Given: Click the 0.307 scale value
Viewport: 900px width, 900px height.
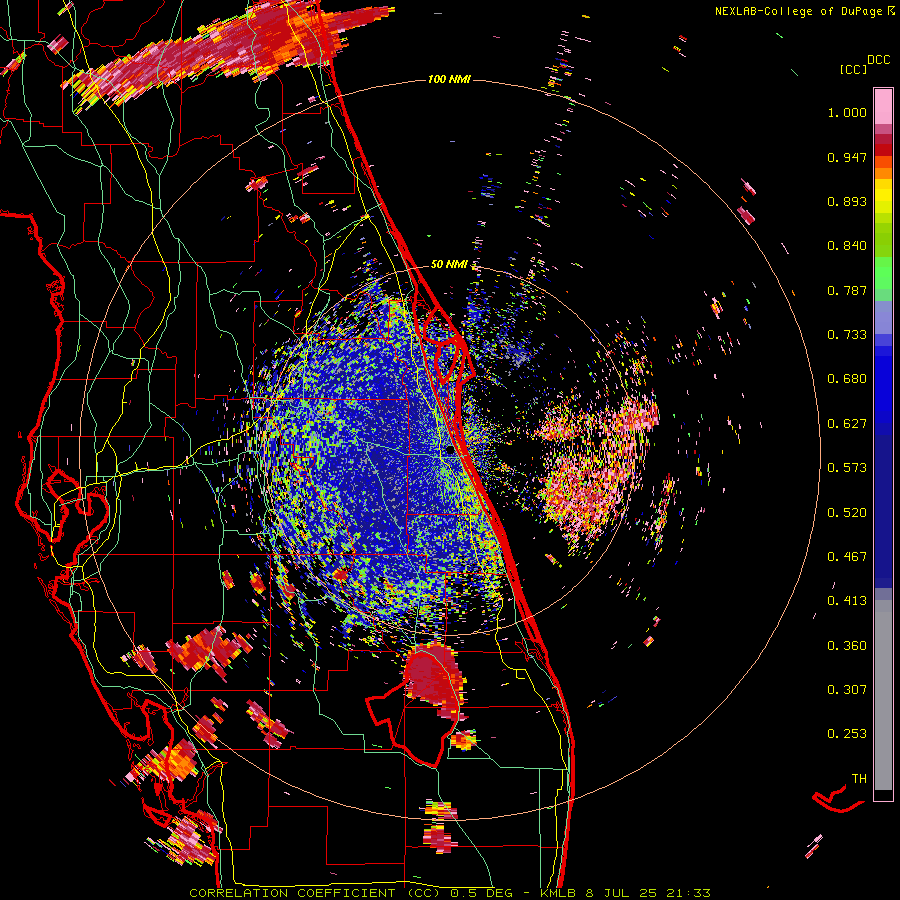Looking at the screenshot, I should 847,690.
